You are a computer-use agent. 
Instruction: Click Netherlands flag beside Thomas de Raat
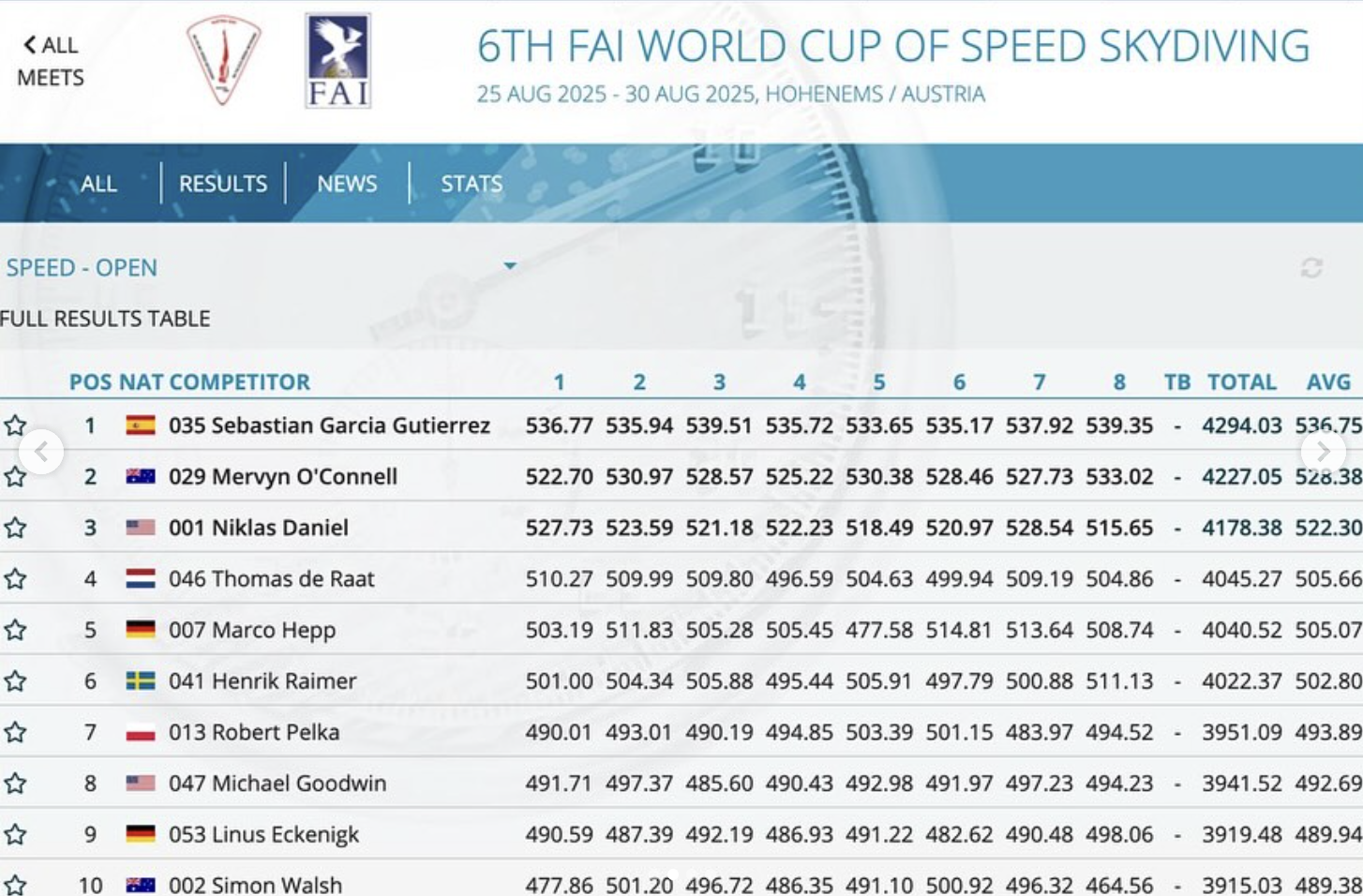[x=141, y=579]
